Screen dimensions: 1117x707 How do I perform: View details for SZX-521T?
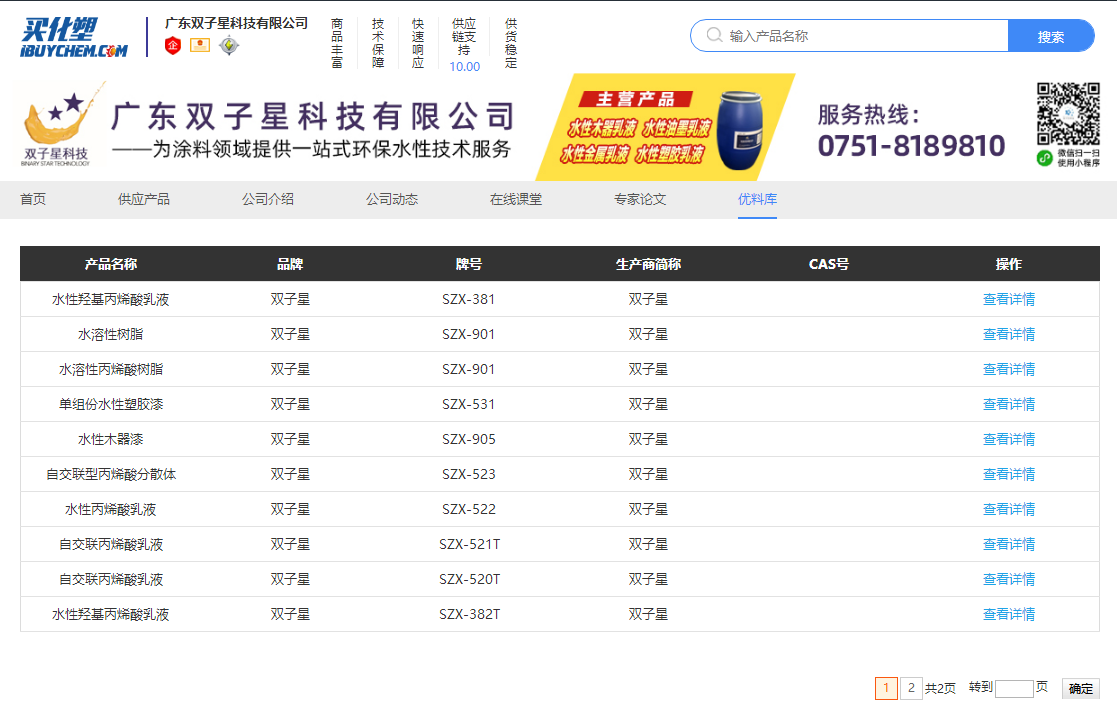pyautogui.click(x=1009, y=545)
